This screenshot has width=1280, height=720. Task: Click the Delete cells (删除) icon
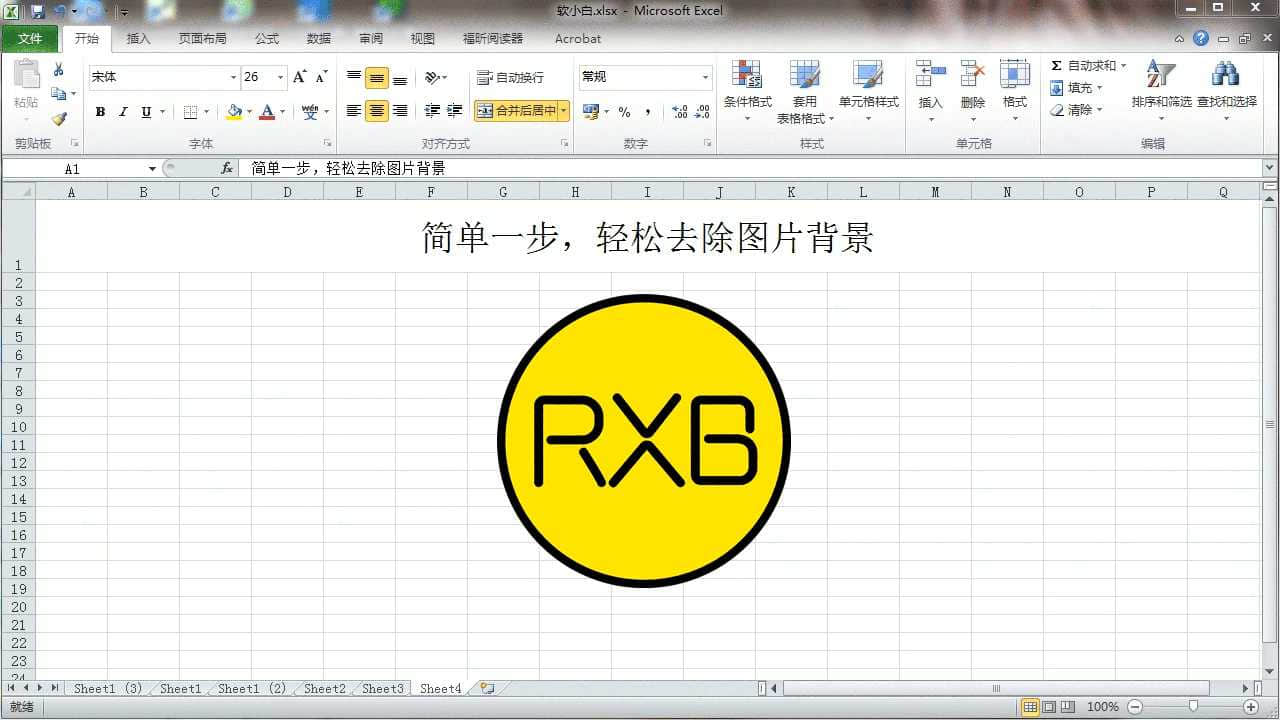tap(973, 76)
